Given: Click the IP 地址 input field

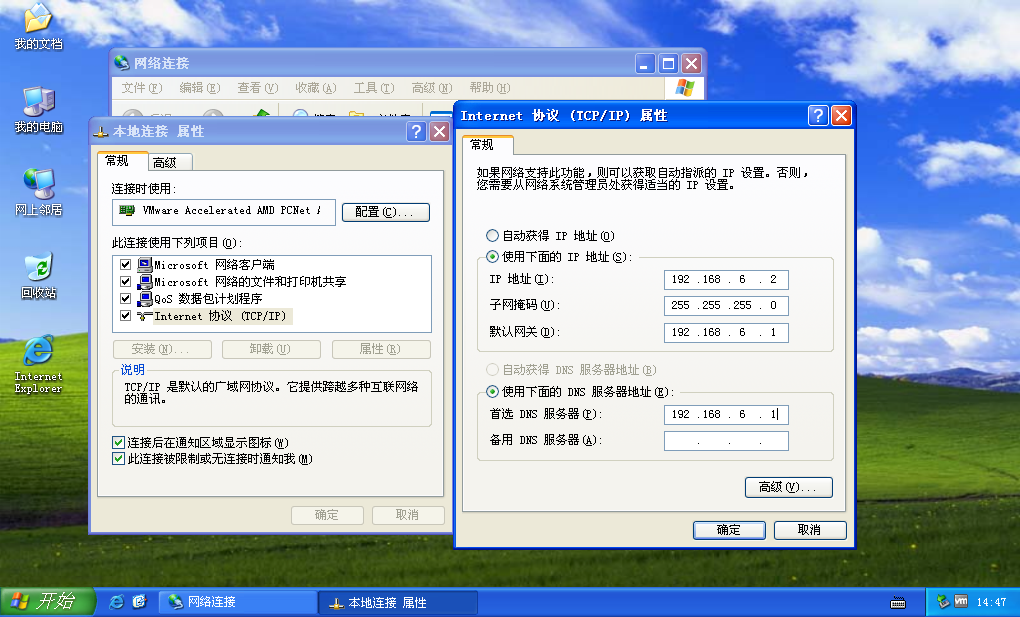Looking at the screenshot, I should pyautogui.click(x=726, y=279).
